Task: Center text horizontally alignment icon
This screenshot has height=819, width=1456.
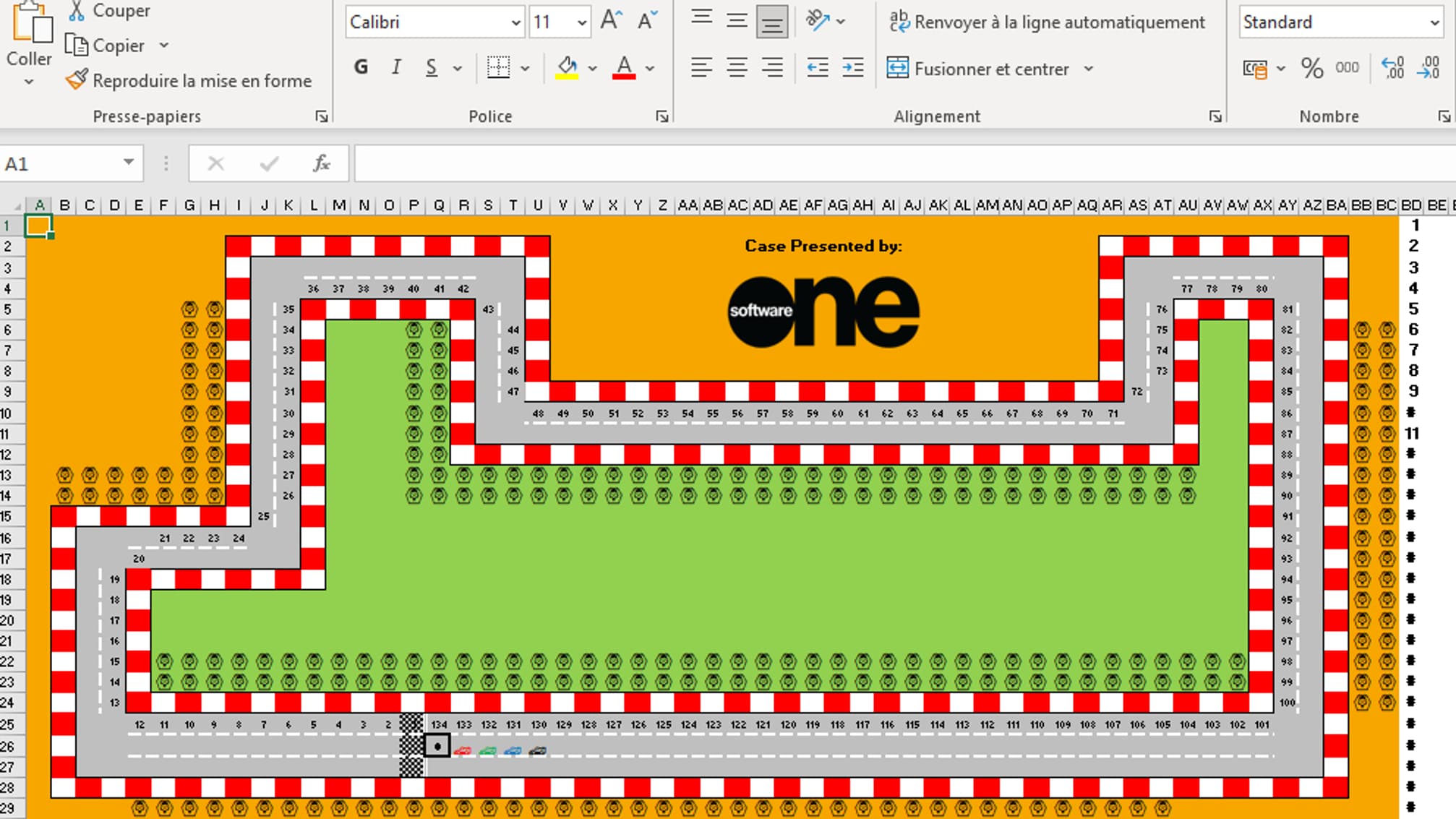Action: 737,68
